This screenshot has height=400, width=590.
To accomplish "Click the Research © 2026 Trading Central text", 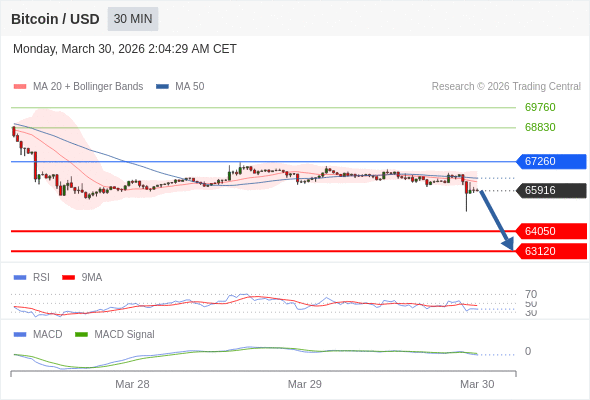I will point(506,87).
